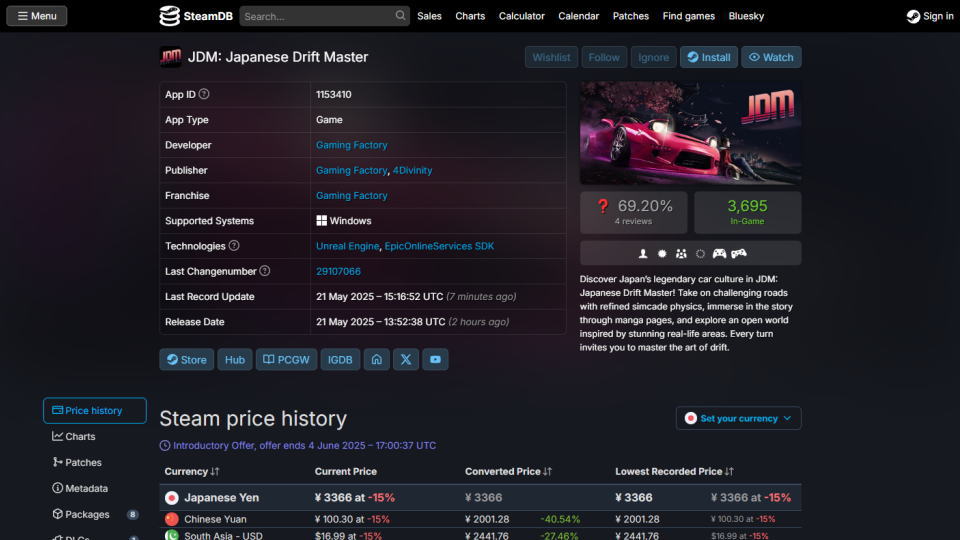Click the Japanese Yen flag icon

coord(172,498)
